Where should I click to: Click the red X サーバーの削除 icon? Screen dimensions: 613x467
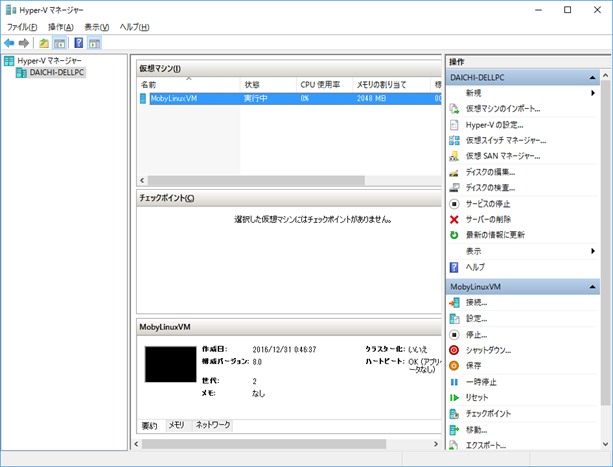click(x=454, y=219)
